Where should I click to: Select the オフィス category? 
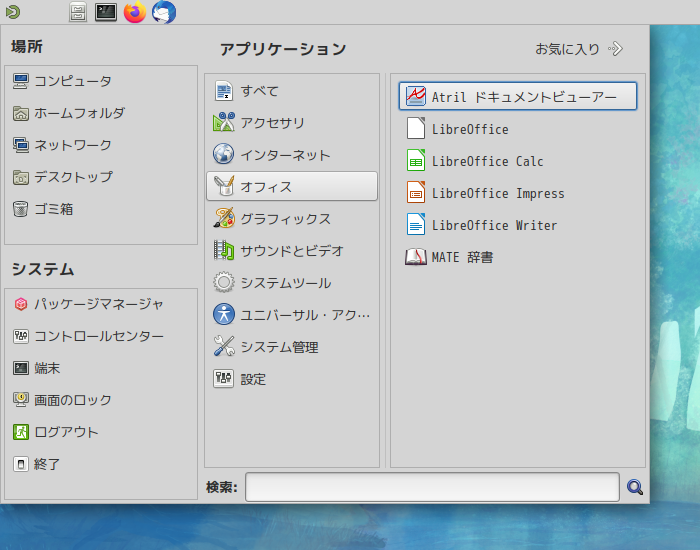[x=292, y=186]
